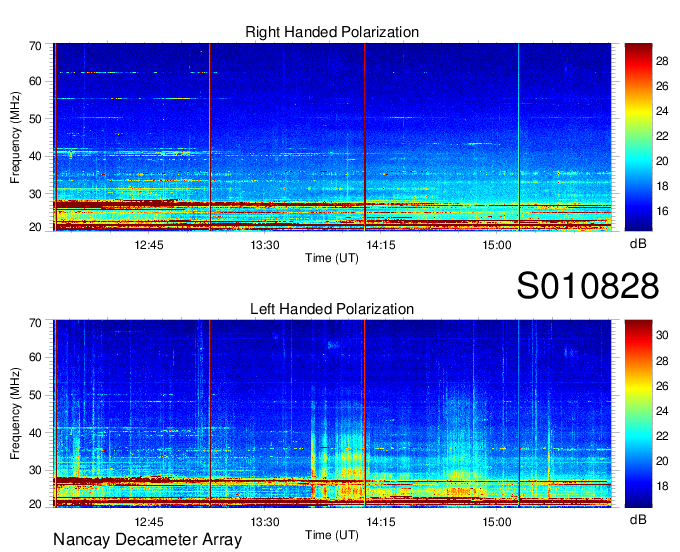Click the Left Handed Polarization title
Screen dimensions: 680x552
click(x=332, y=309)
